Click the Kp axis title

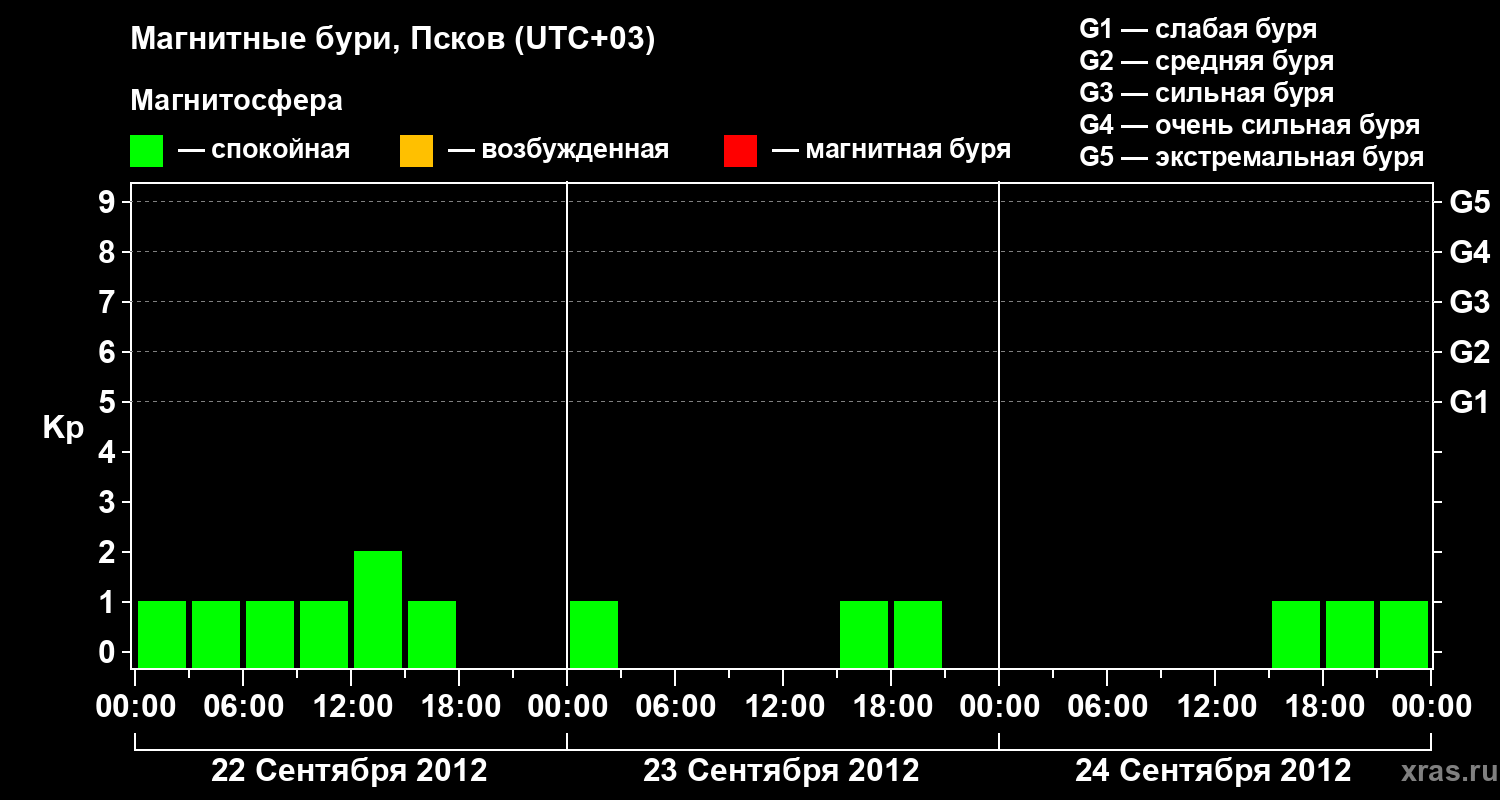[x=64, y=428]
